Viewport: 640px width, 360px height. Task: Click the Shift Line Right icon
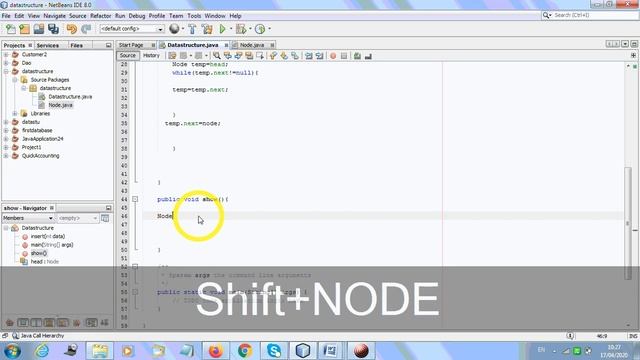click(319, 56)
